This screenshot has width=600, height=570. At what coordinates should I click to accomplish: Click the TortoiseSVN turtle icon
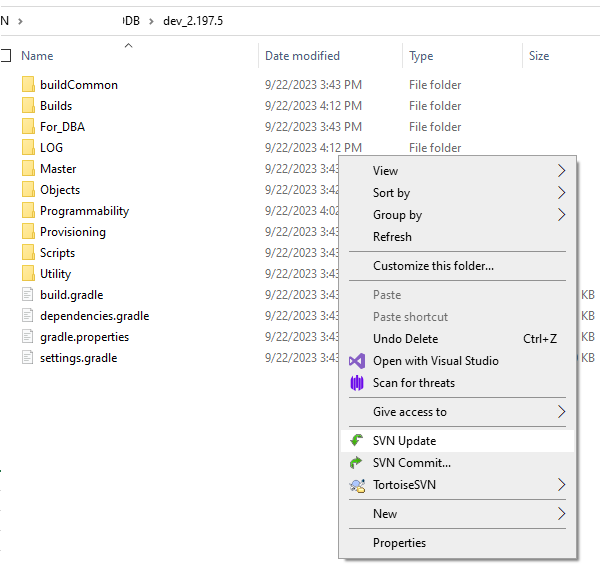pyautogui.click(x=357, y=485)
